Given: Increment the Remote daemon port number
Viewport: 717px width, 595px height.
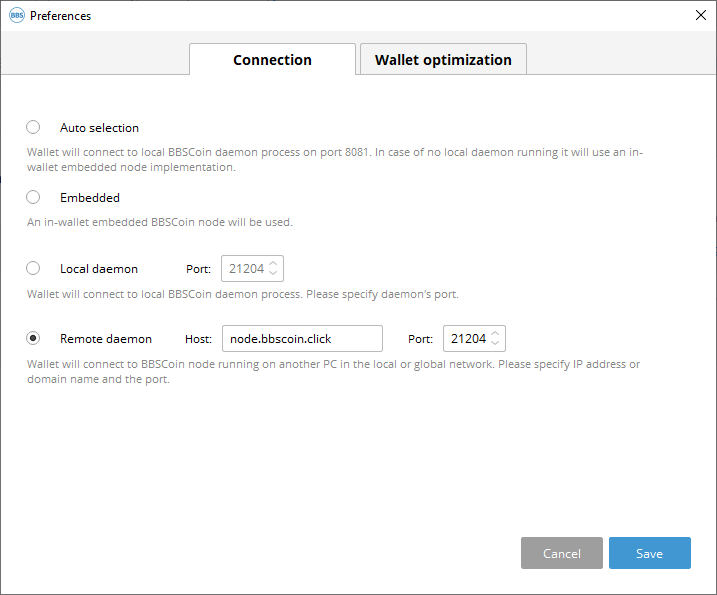Looking at the screenshot, I should tap(495, 334).
